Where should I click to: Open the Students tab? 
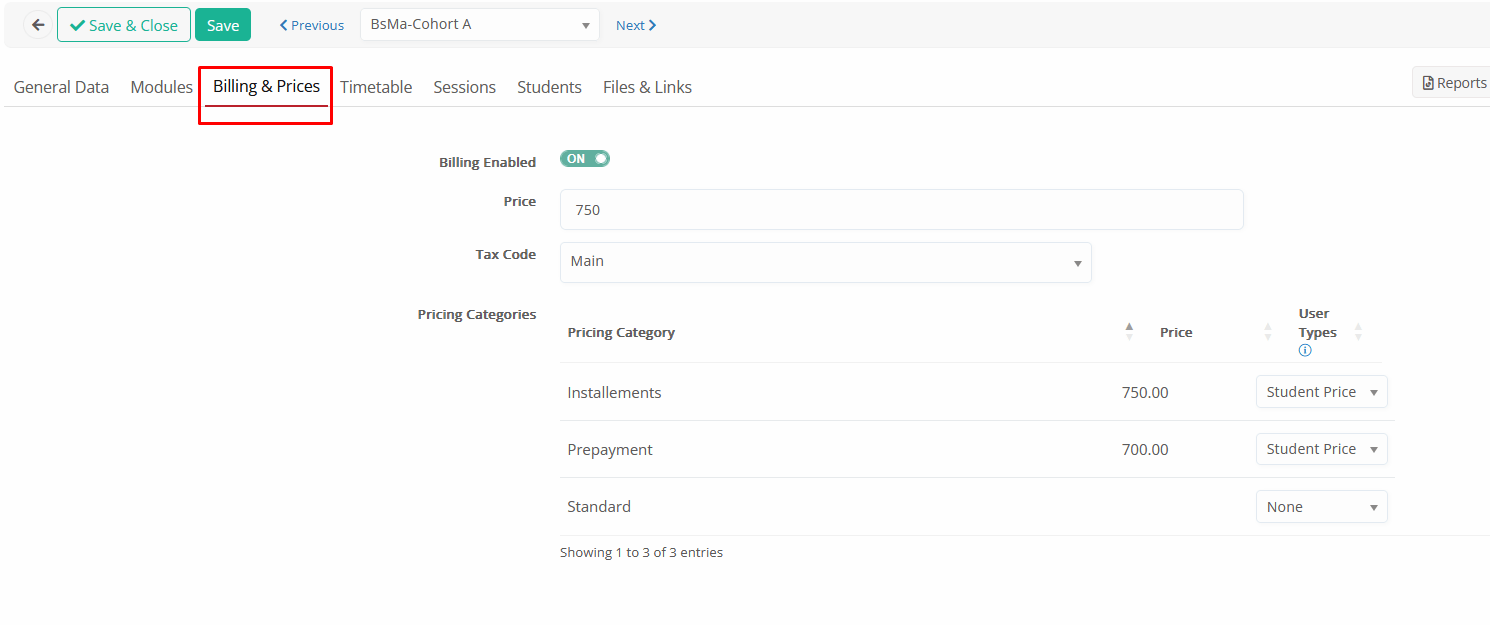tap(549, 87)
